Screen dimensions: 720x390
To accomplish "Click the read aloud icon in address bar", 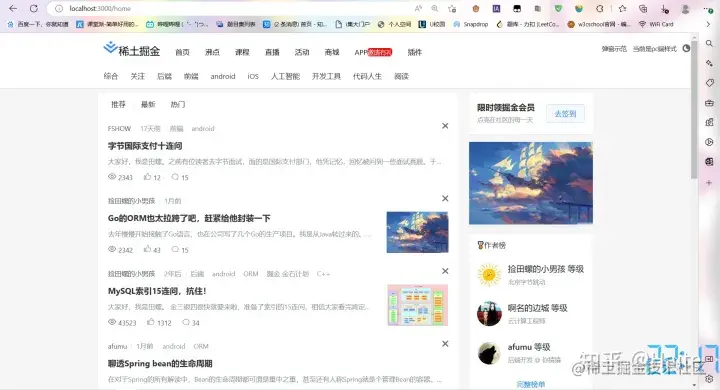I will (x=418, y=8).
